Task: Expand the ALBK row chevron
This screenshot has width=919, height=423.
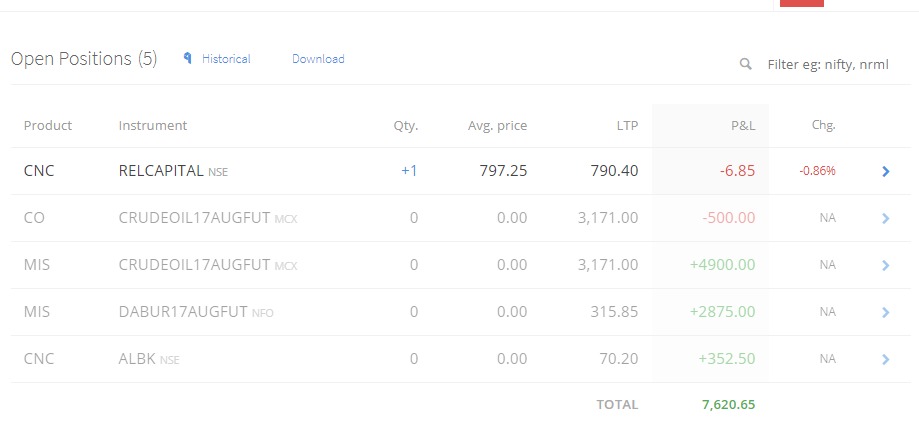Action: tap(886, 359)
